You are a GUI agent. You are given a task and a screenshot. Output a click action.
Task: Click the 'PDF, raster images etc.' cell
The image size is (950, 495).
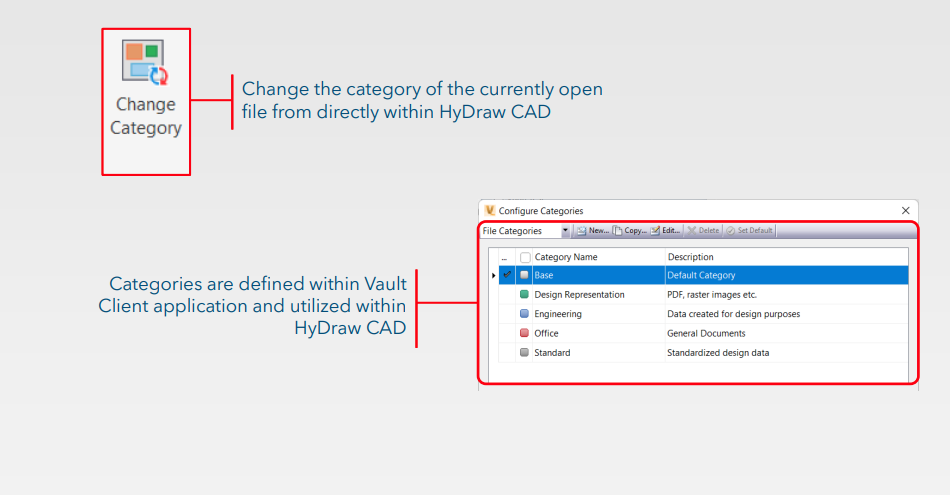(786, 294)
